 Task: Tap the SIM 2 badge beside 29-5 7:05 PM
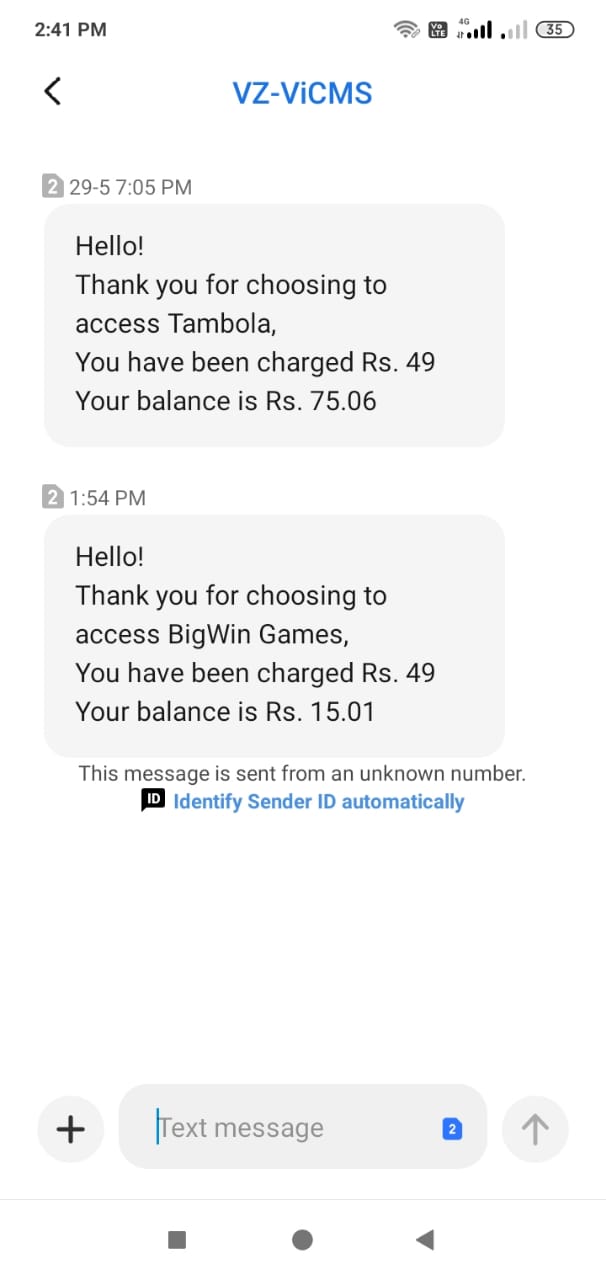click(x=53, y=187)
